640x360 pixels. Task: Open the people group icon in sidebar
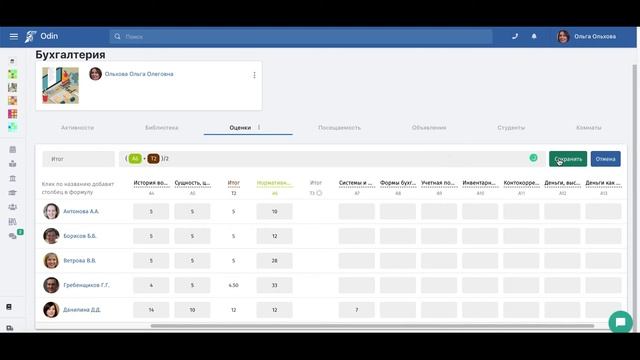coord(13,207)
